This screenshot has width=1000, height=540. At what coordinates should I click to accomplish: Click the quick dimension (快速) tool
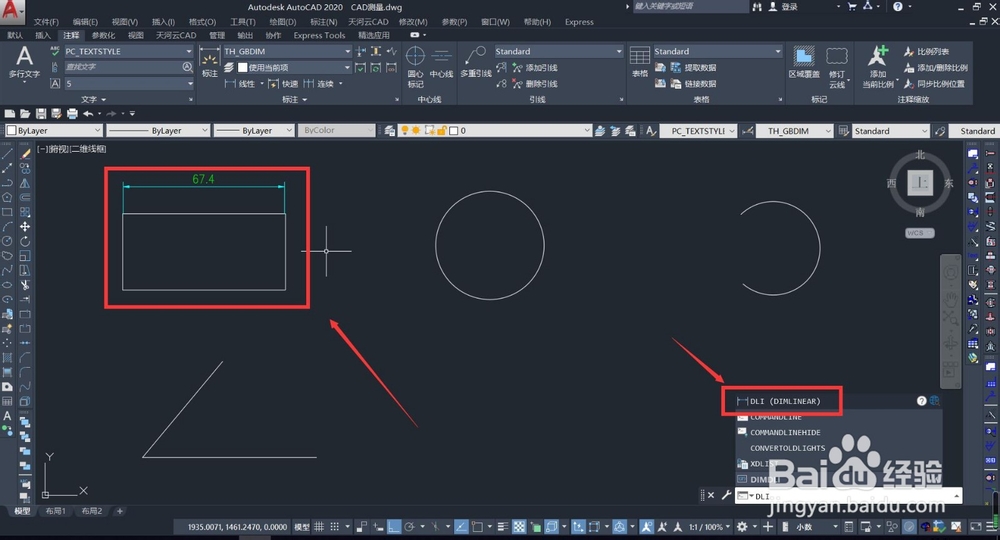[283, 84]
